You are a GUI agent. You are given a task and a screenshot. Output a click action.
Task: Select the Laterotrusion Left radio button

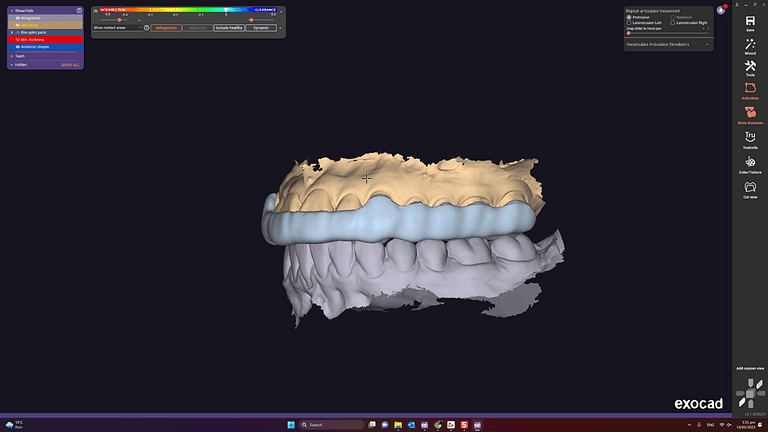[628, 22]
